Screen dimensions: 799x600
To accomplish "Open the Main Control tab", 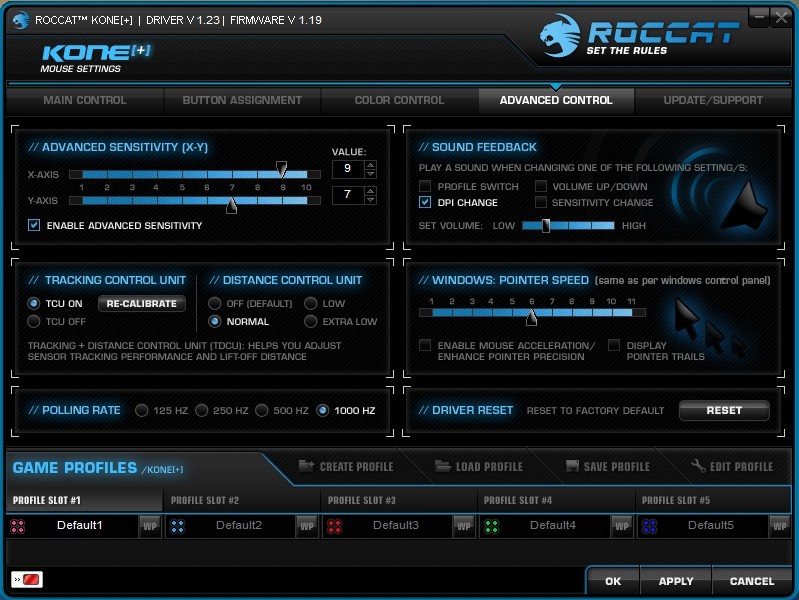I will point(85,100).
